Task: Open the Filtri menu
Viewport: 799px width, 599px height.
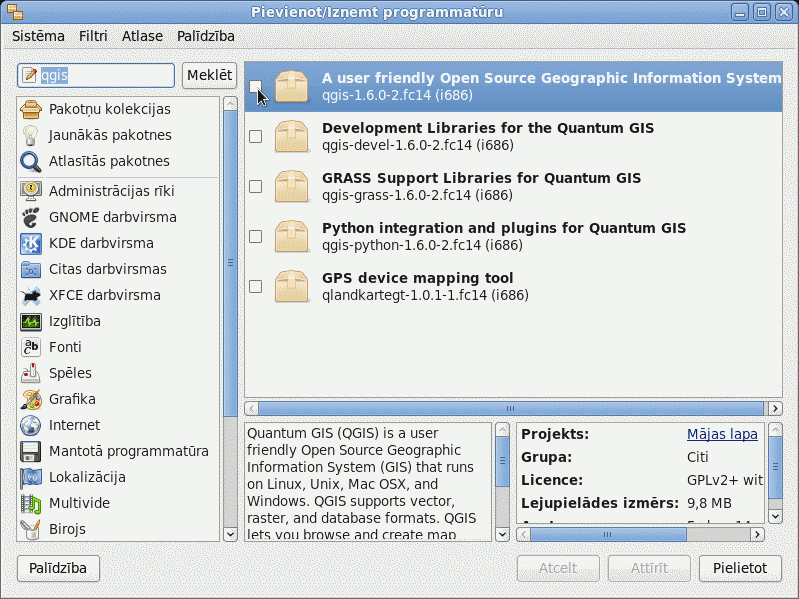Action: tap(93, 36)
